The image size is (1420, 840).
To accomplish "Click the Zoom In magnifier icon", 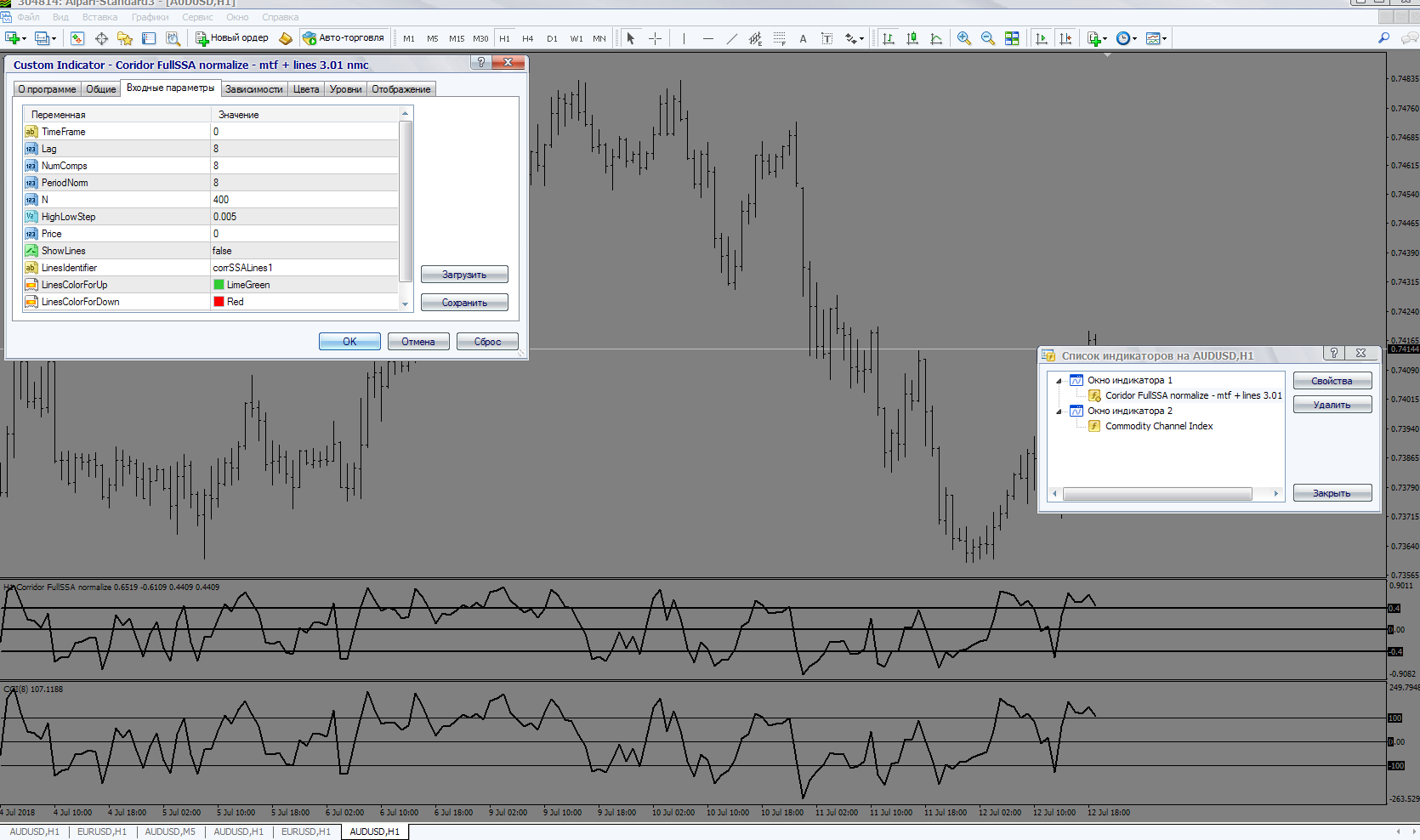I will pos(963,38).
